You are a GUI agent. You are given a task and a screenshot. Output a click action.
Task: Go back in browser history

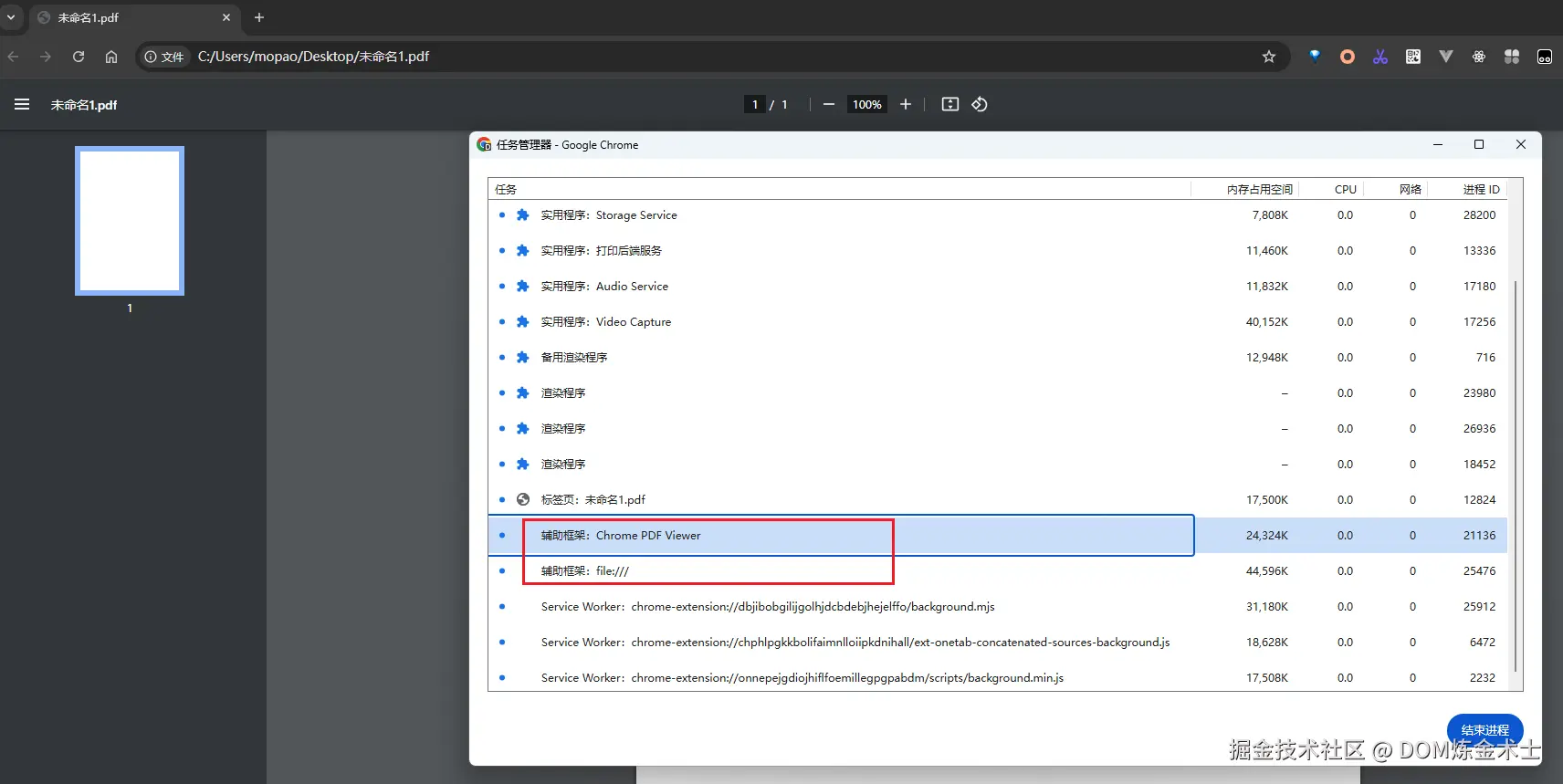point(14,57)
